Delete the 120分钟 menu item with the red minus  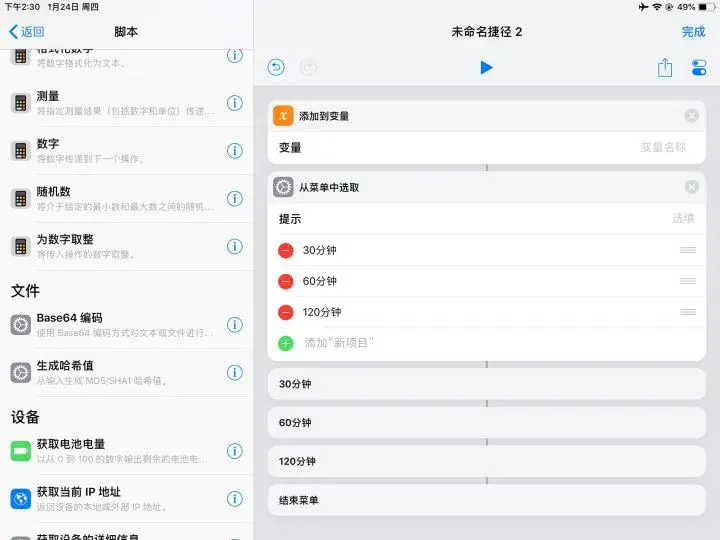(x=286, y=312)
